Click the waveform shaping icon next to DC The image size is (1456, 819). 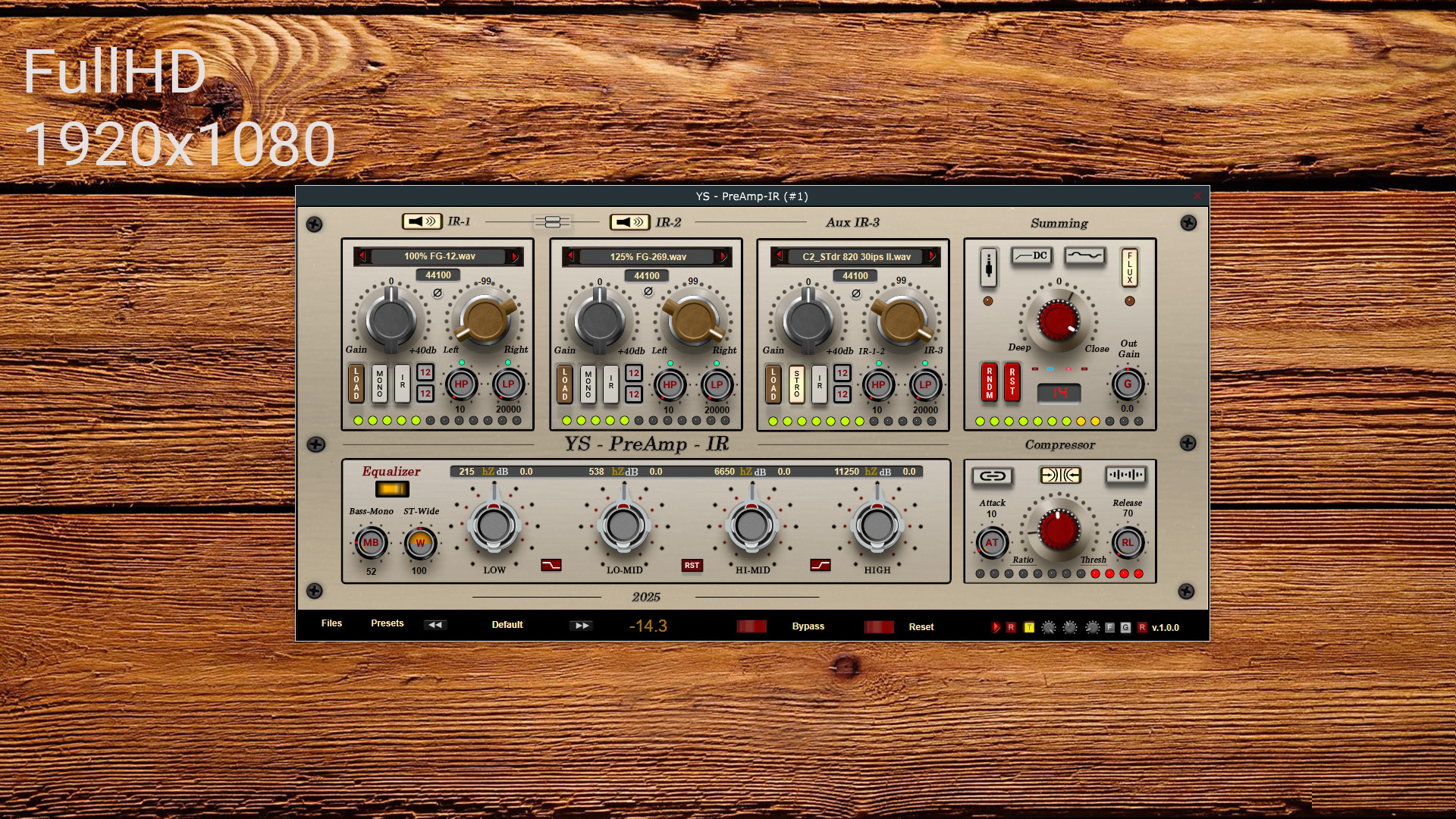click(1084, 256)
